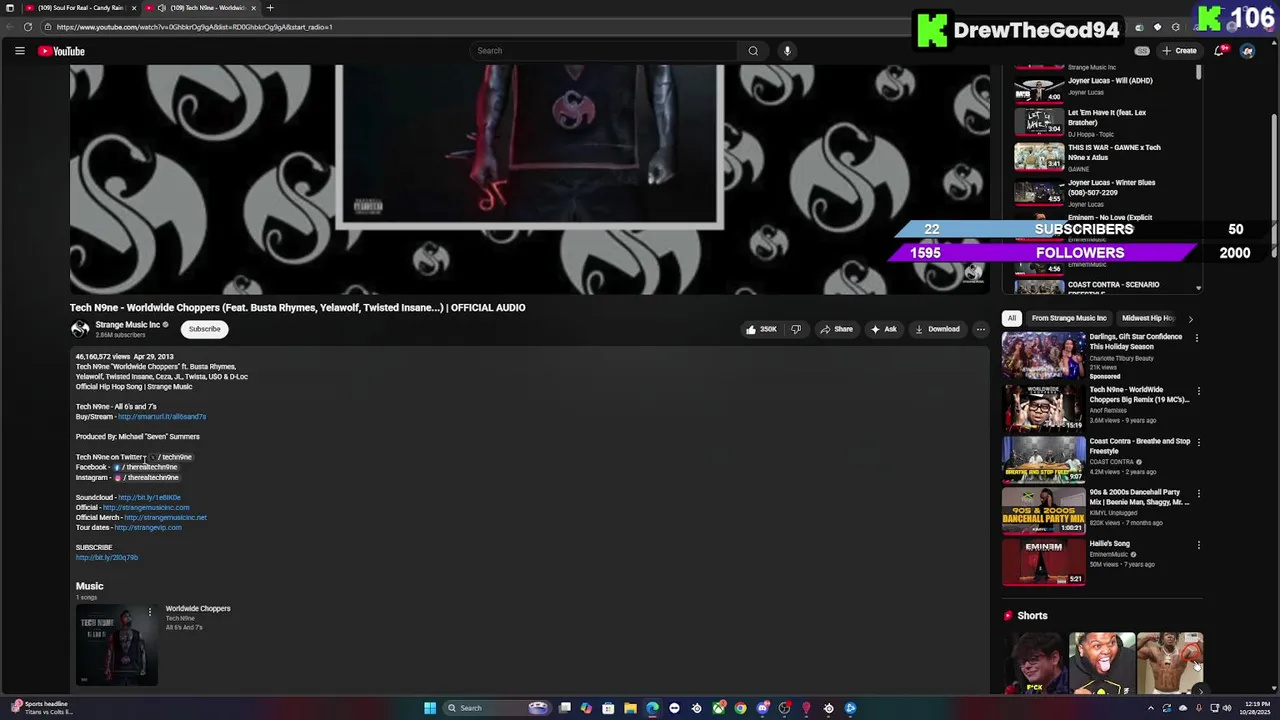Open the taskbar clock showing 12:19 PM
This screenshot has height=720, width=1280.
[1256, 708]
